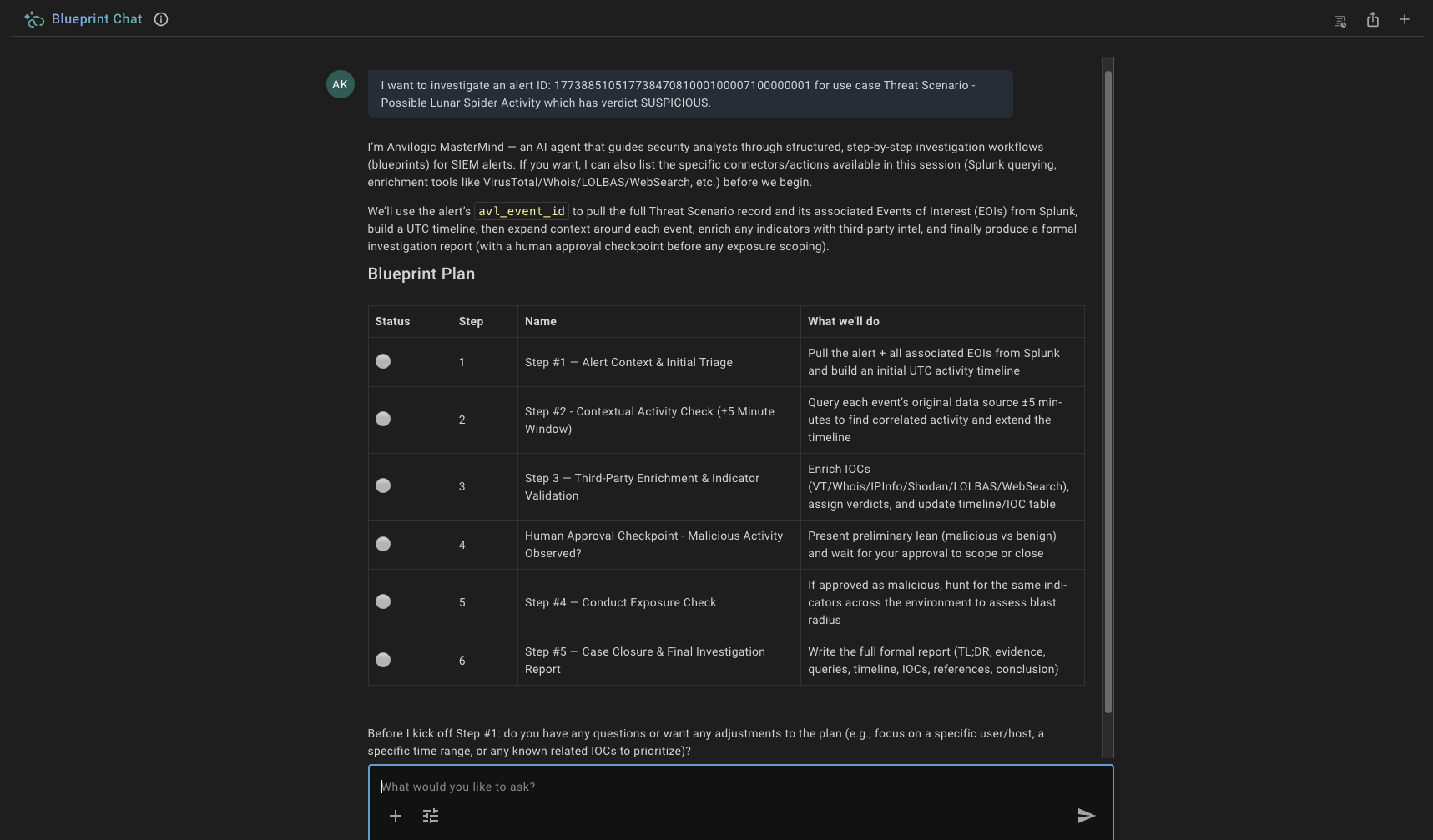Viewport: 1433px width, 840px height.
Task: Click the share/export icon in header
Action: 1373,19
